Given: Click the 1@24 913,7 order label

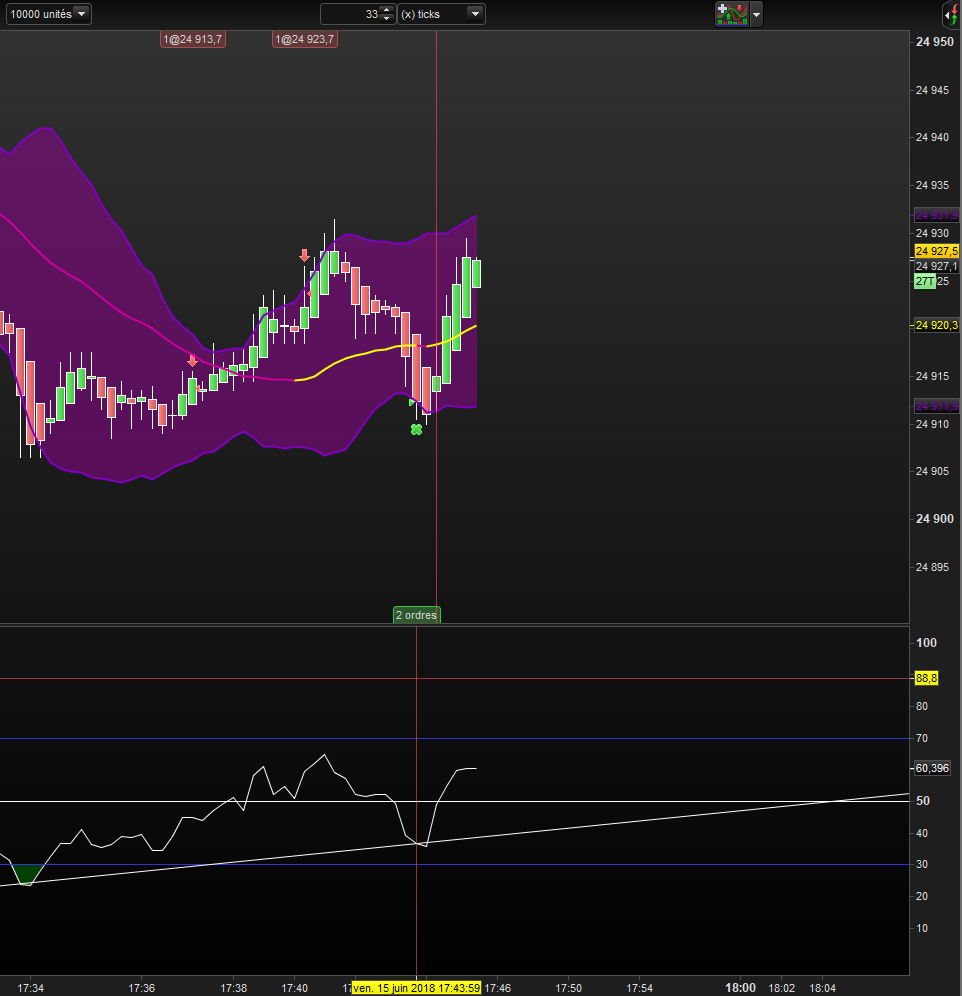Looking at the screenshot, I should click(x=193, y=39).
